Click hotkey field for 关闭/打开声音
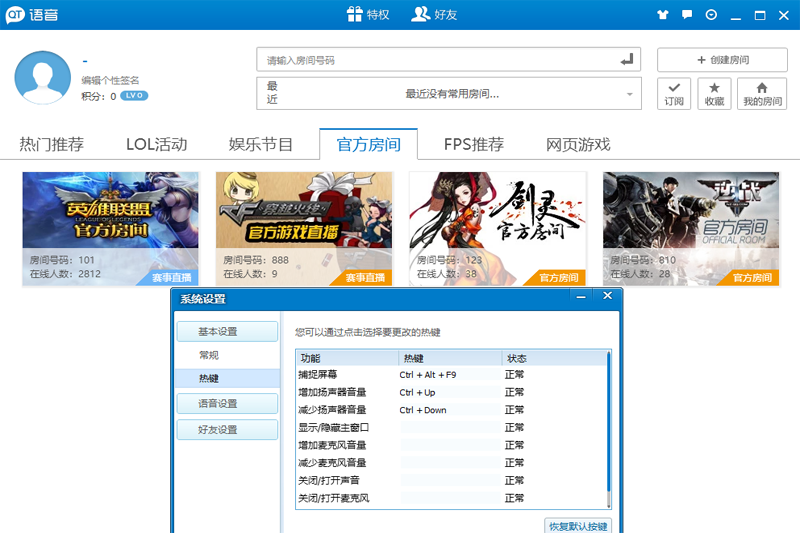The image size is (800, 533). pyautogui.click(x=450, y=480)
